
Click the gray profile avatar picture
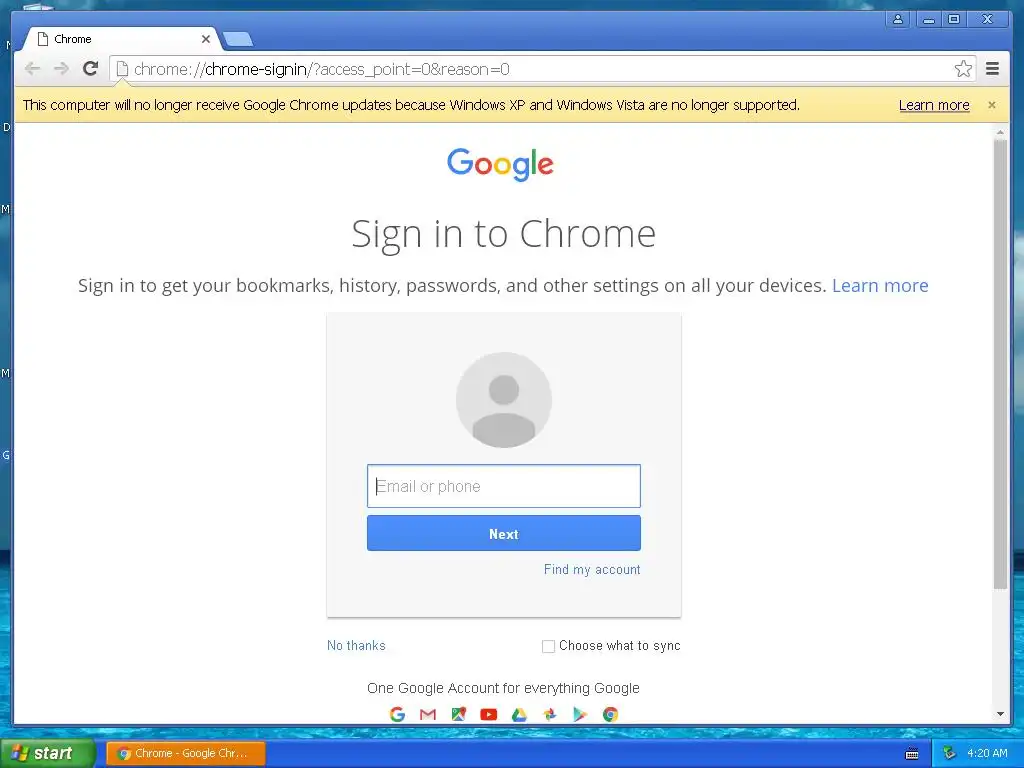(x=504, y=400)
